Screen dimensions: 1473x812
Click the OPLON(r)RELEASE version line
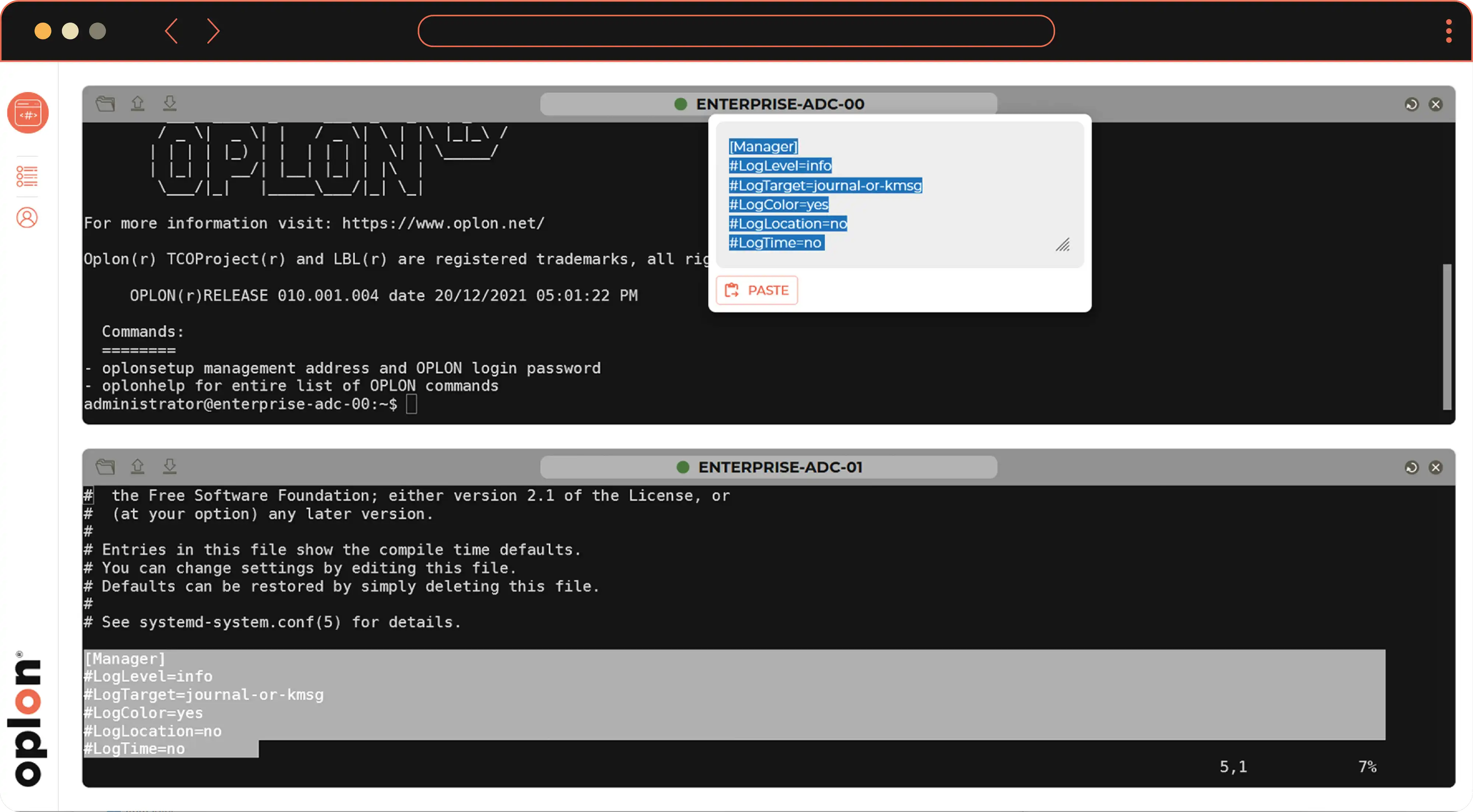383,296
